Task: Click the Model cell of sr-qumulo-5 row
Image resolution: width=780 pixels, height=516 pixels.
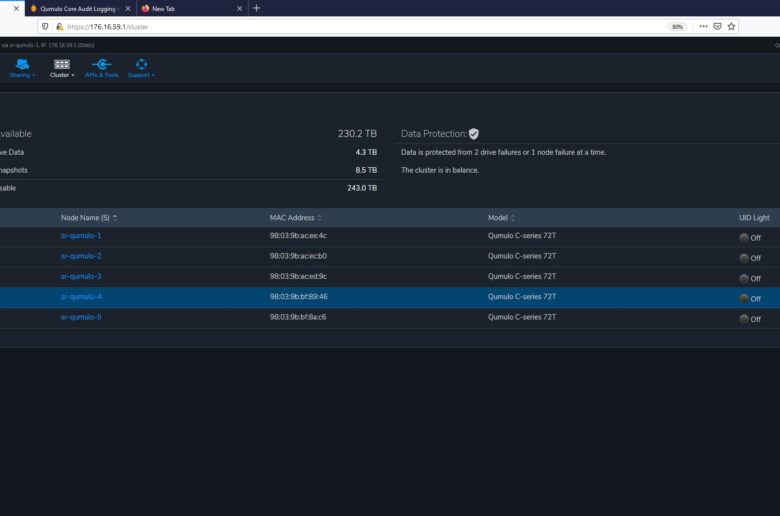Action: pyautogui.click(x=522, y=317)
